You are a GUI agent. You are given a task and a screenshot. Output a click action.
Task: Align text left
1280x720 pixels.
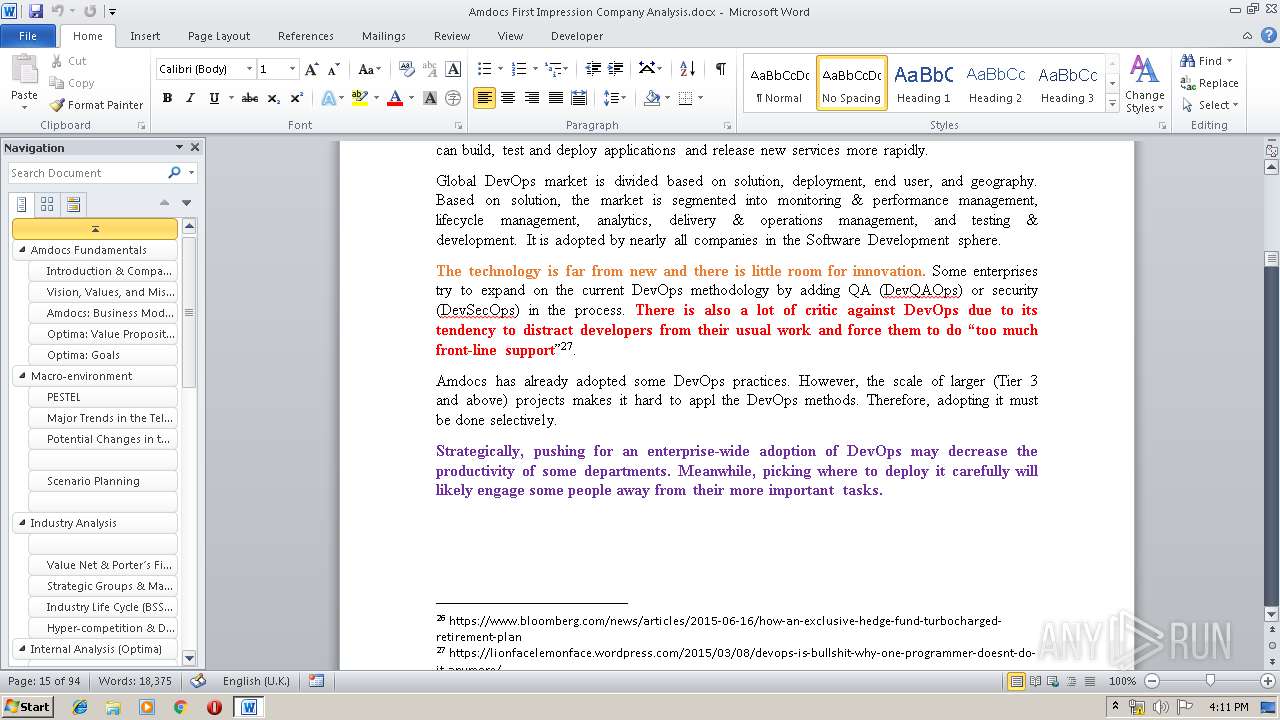point(484,98)
